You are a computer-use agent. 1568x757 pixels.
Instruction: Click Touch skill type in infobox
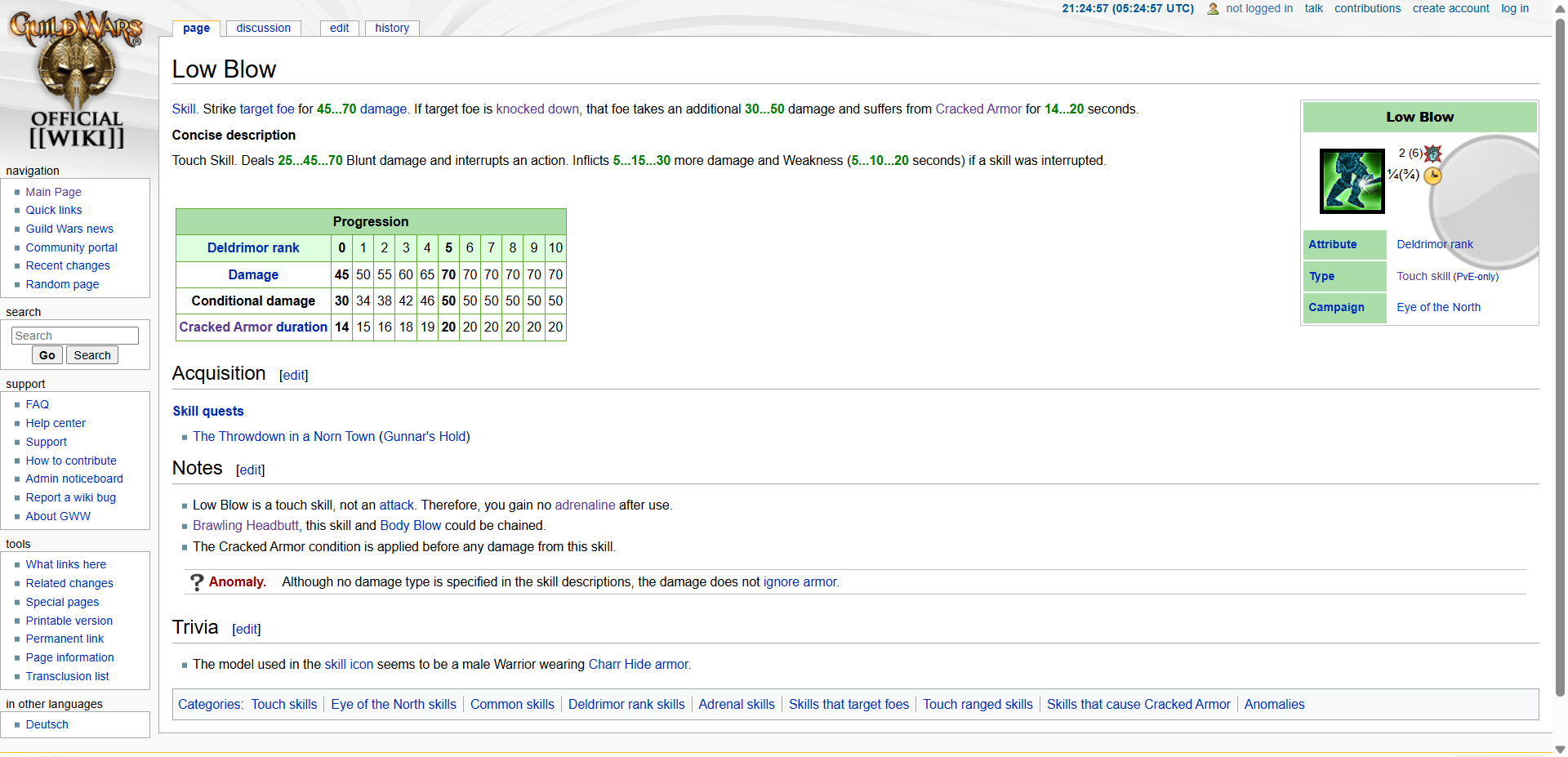(1423, 276)
